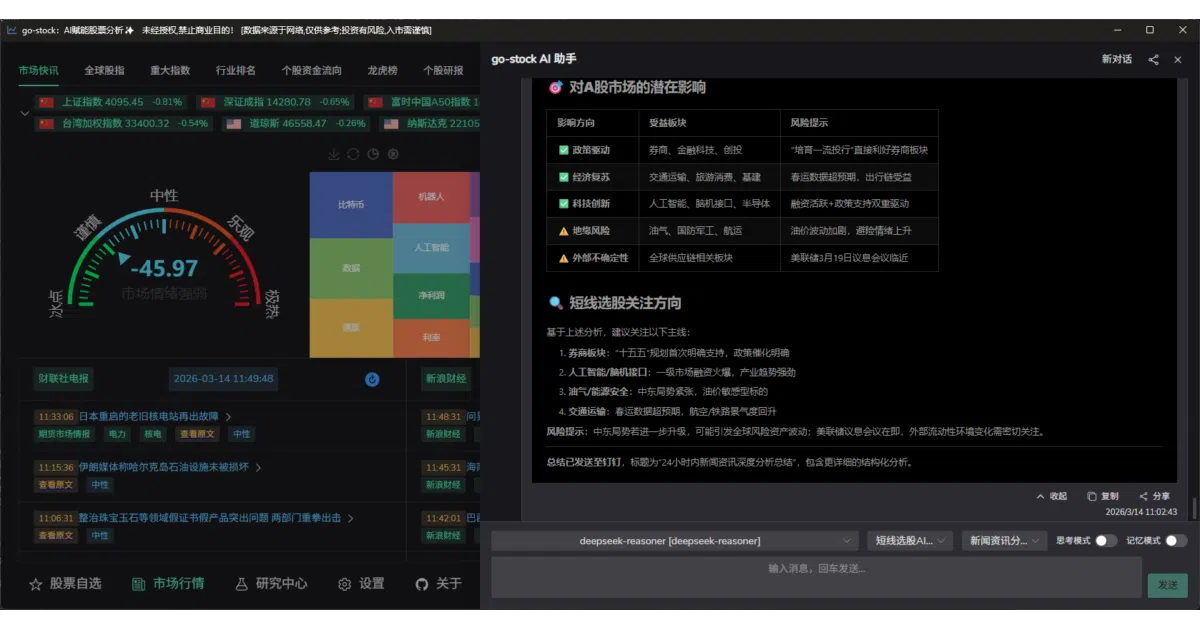
Task: Refresh the 财联社电报 news feed
Action: [372, 379]
